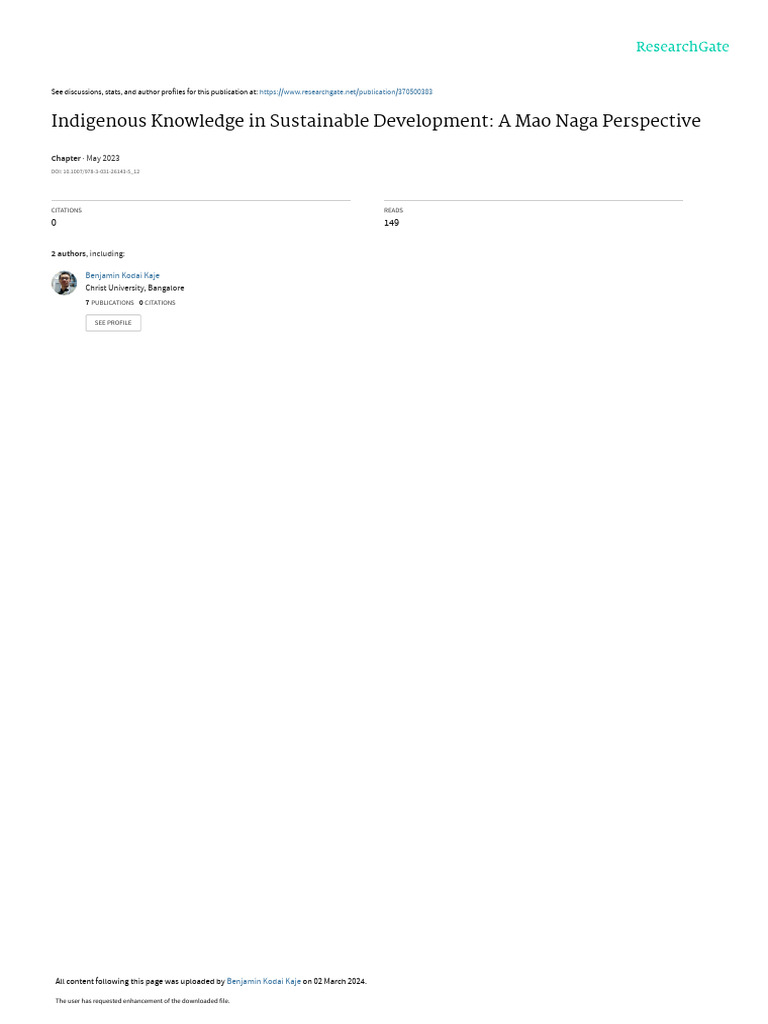Screen dimensions: 768x1024
Task: Click the SEE PROFILE button
Action: 113,323
